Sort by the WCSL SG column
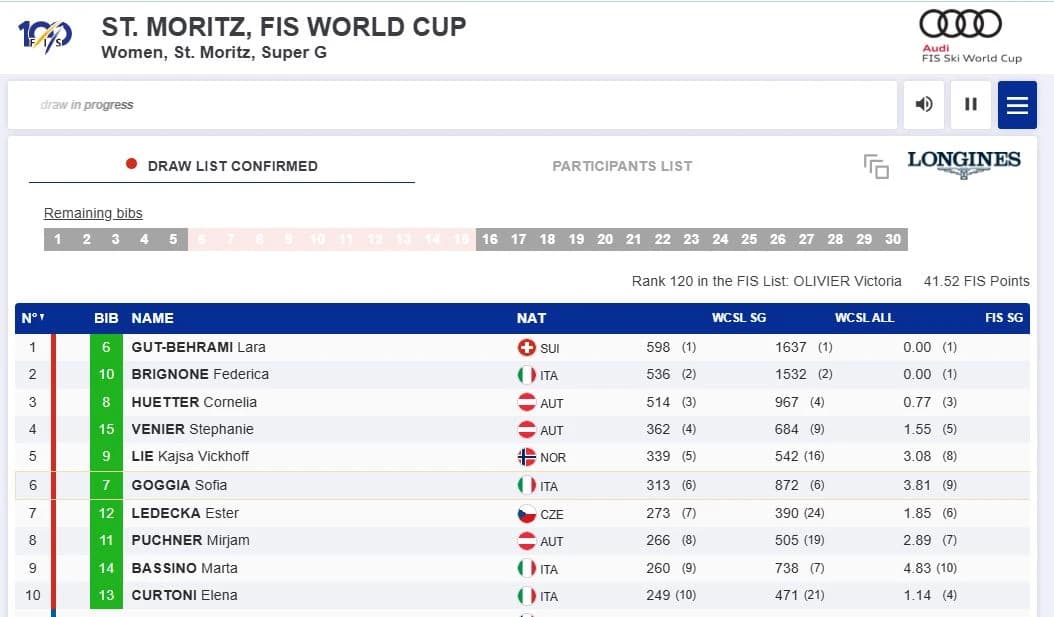The height and width of the screenshot is (617, 1054). click(x=739, y=318)
